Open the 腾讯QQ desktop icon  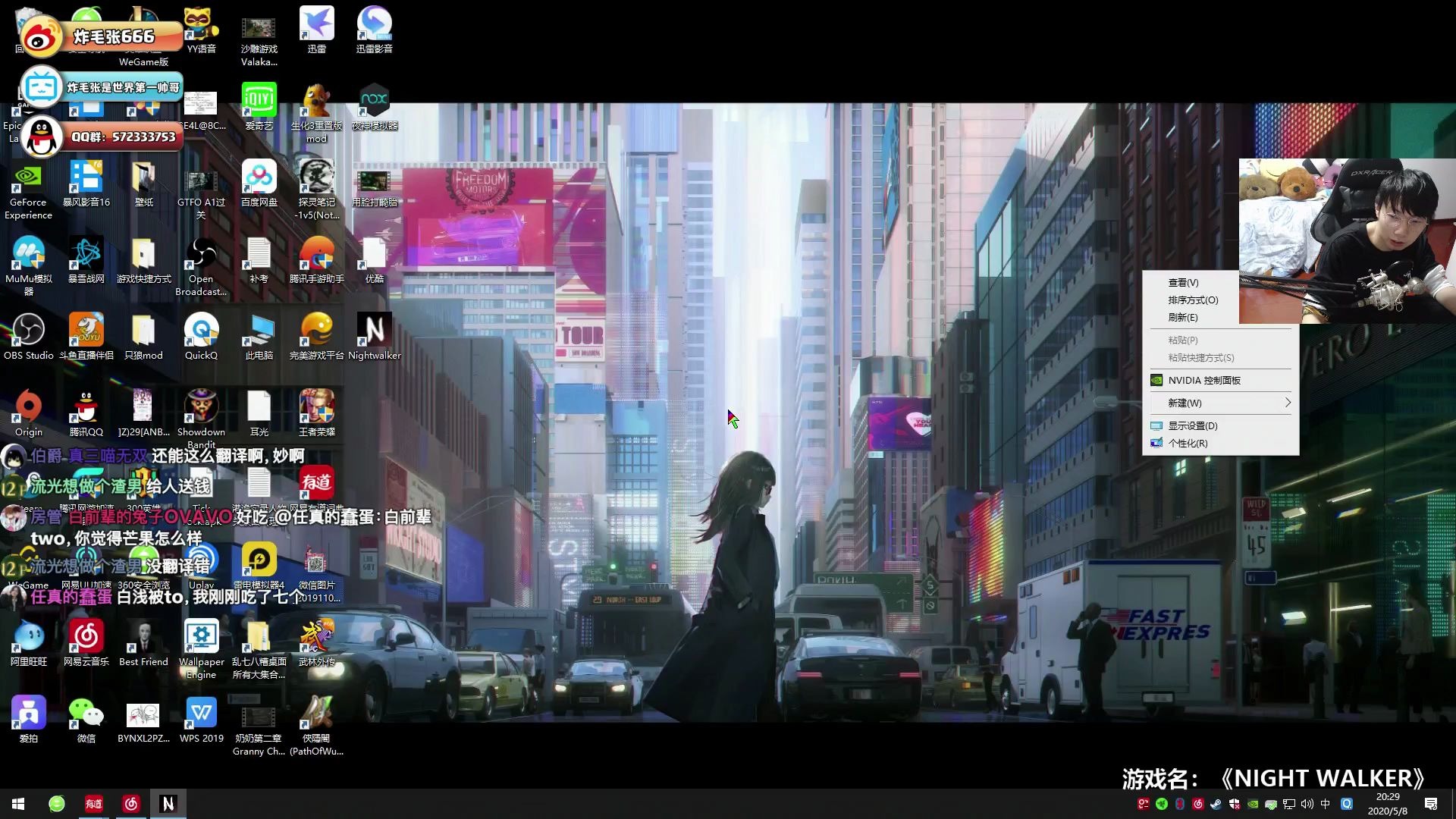(x=86, y=413)
